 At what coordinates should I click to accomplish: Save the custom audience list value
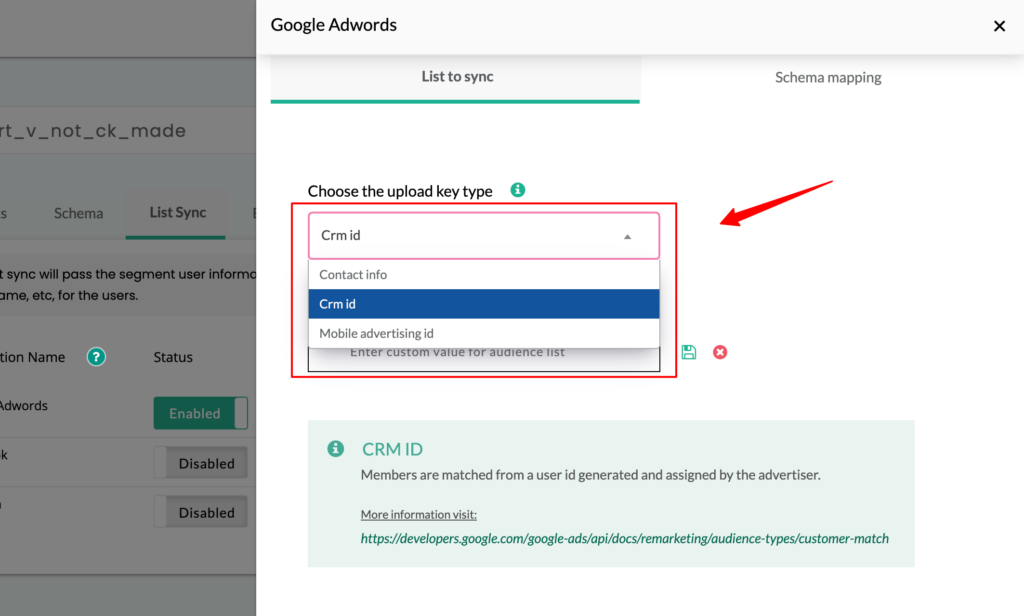click(x=688, y=352)
